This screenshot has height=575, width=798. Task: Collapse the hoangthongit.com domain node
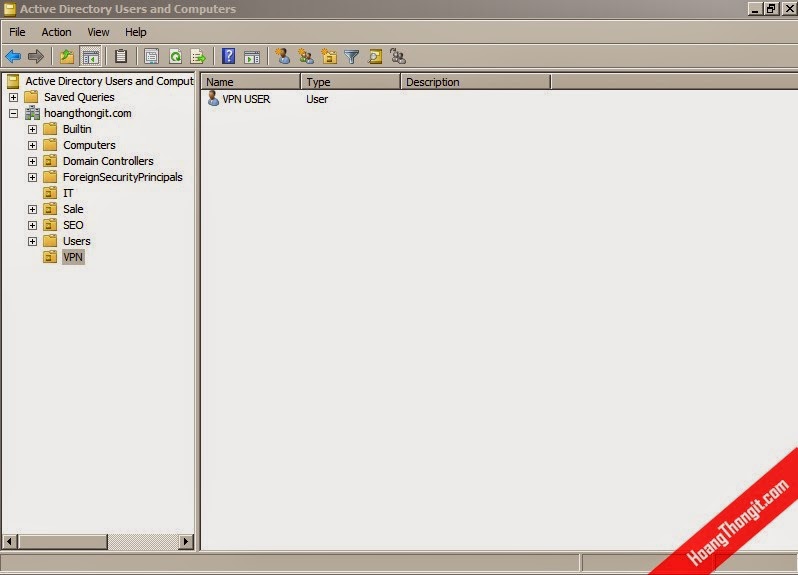pyautogui.click(x=13, y=113)
